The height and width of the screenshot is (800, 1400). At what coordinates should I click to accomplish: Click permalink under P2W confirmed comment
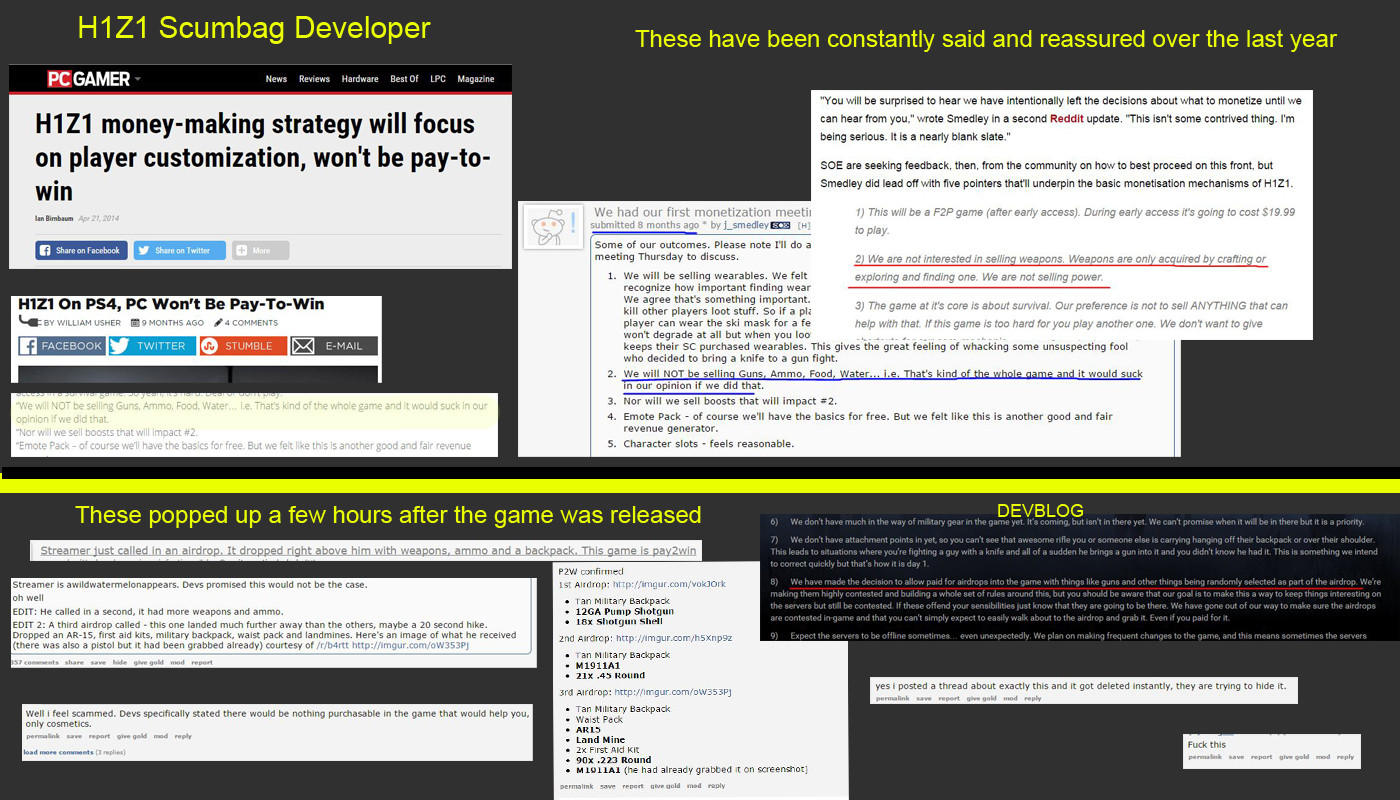[577, 786]
